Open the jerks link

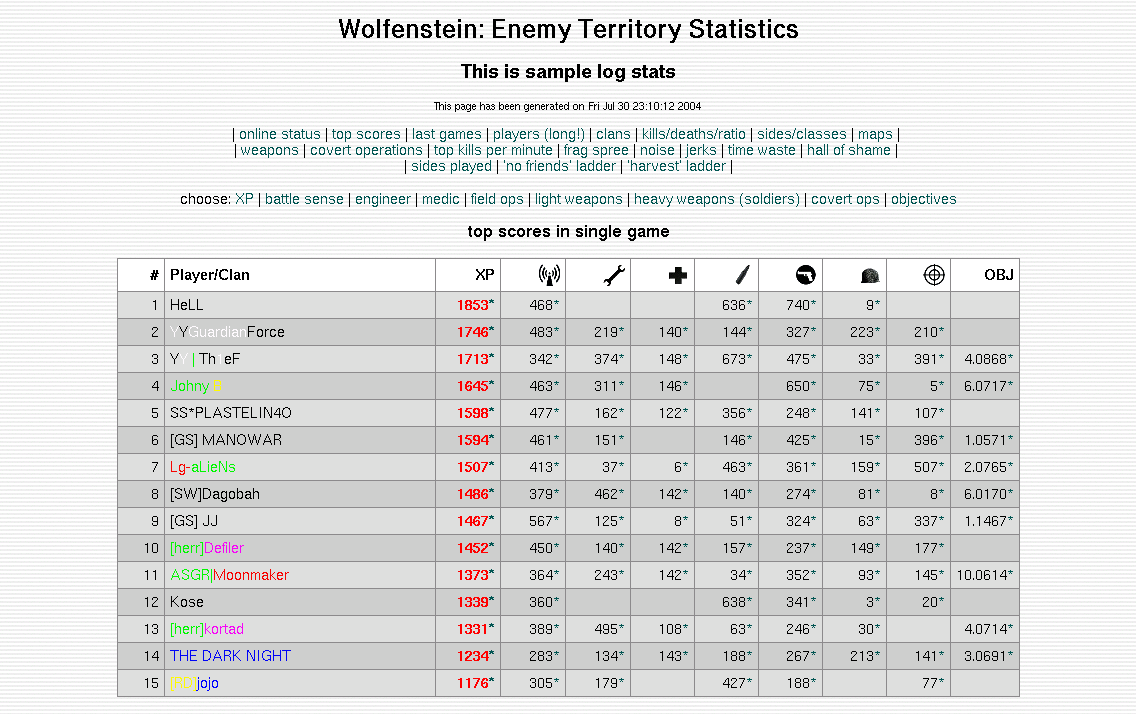pos(701,150)
